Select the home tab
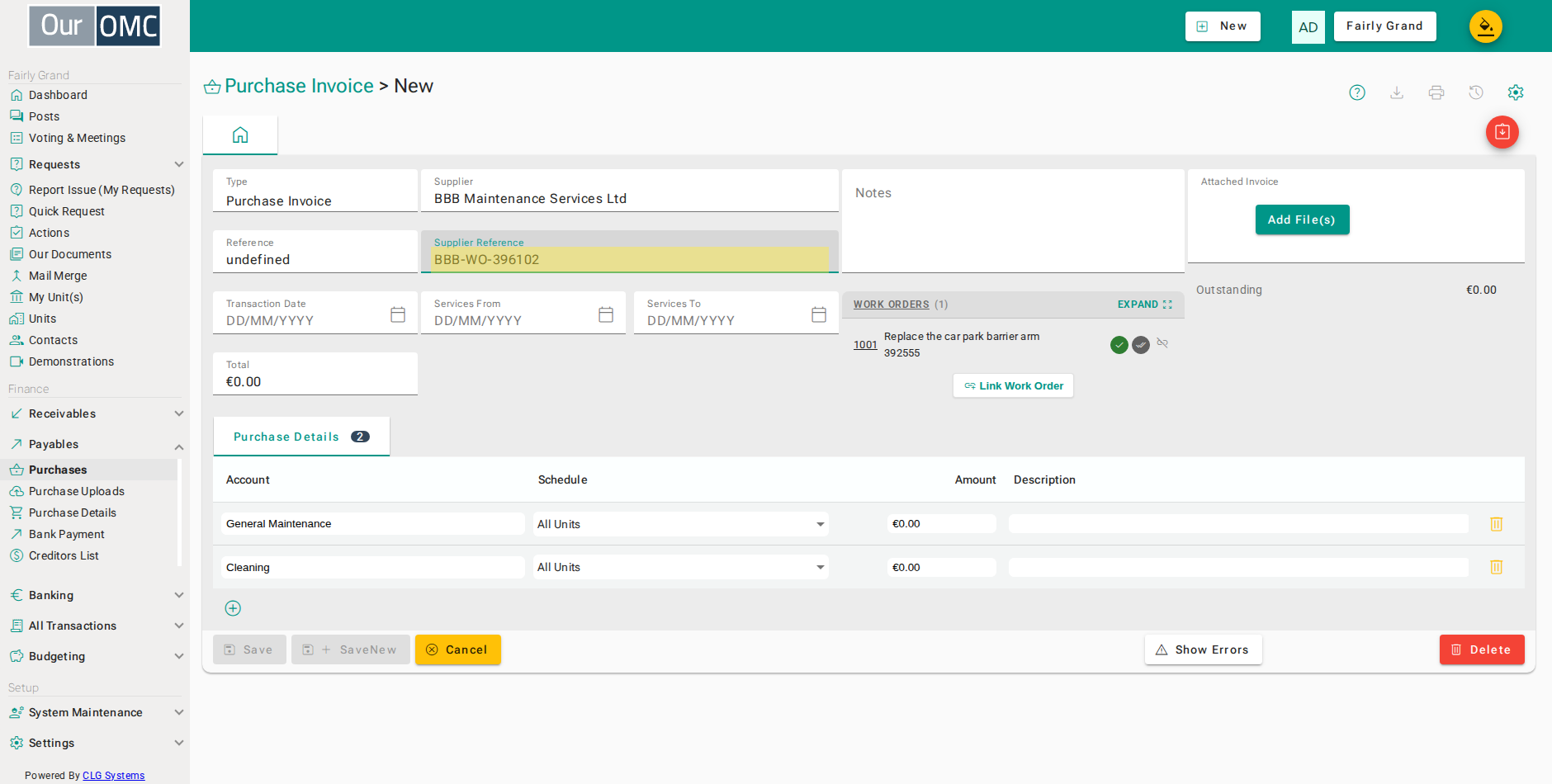Image resolution: width=1552 pixels, height=784 pixels. 240,135
